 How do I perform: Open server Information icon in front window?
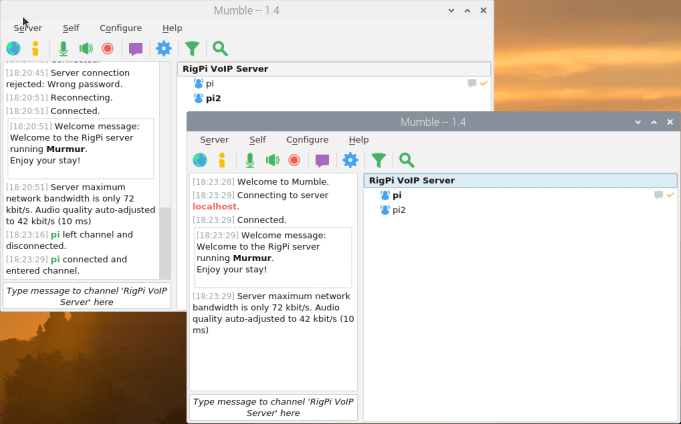(222, 160)
